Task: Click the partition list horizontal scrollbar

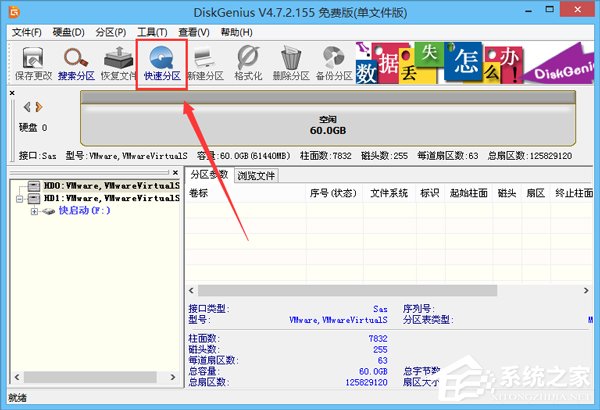Action: 350,291
